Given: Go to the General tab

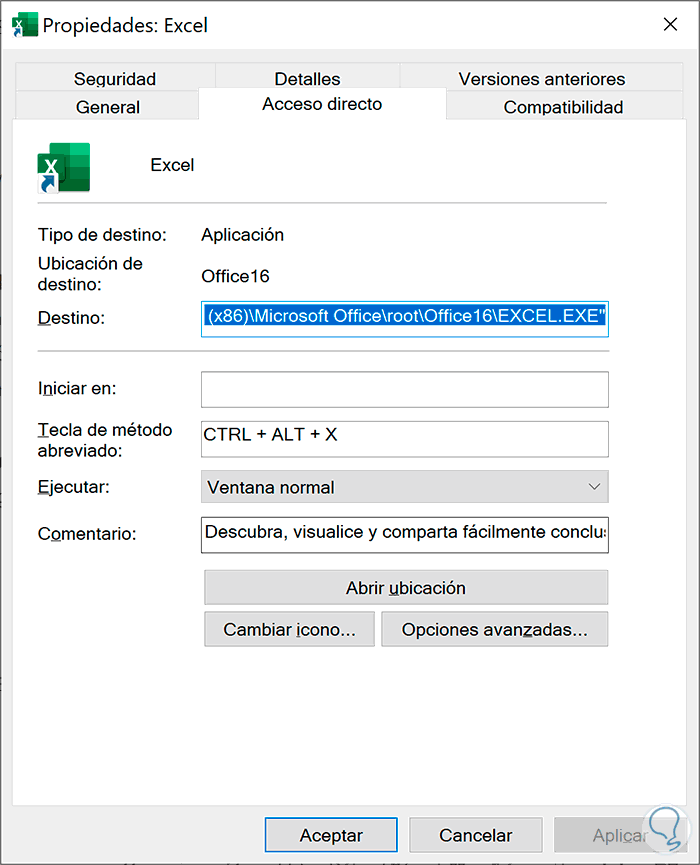Looking at the screenshot, I should tap(108, 106).
